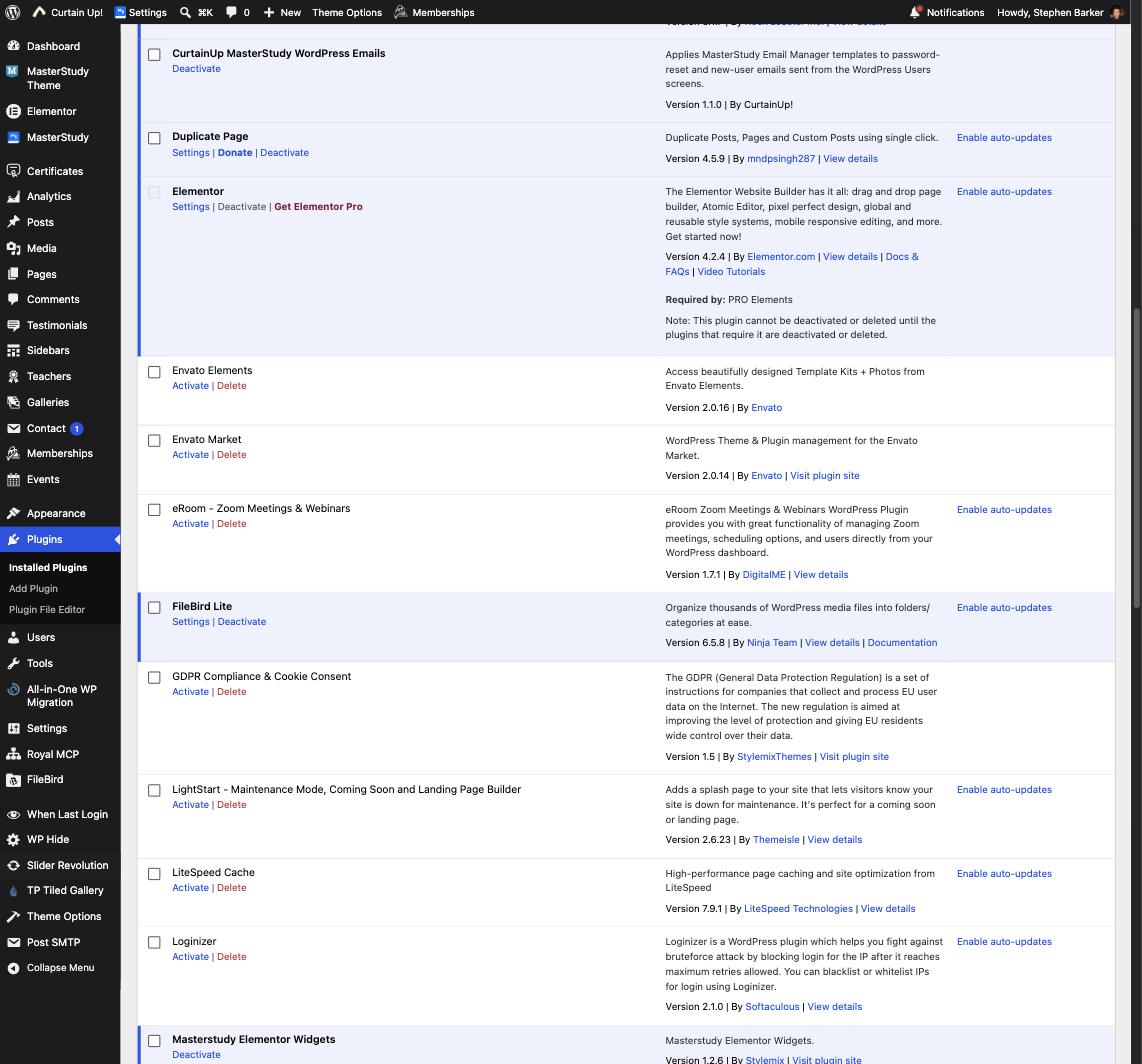
Task: Open the Curtain Up! site menu
Action: pos(68,12)
